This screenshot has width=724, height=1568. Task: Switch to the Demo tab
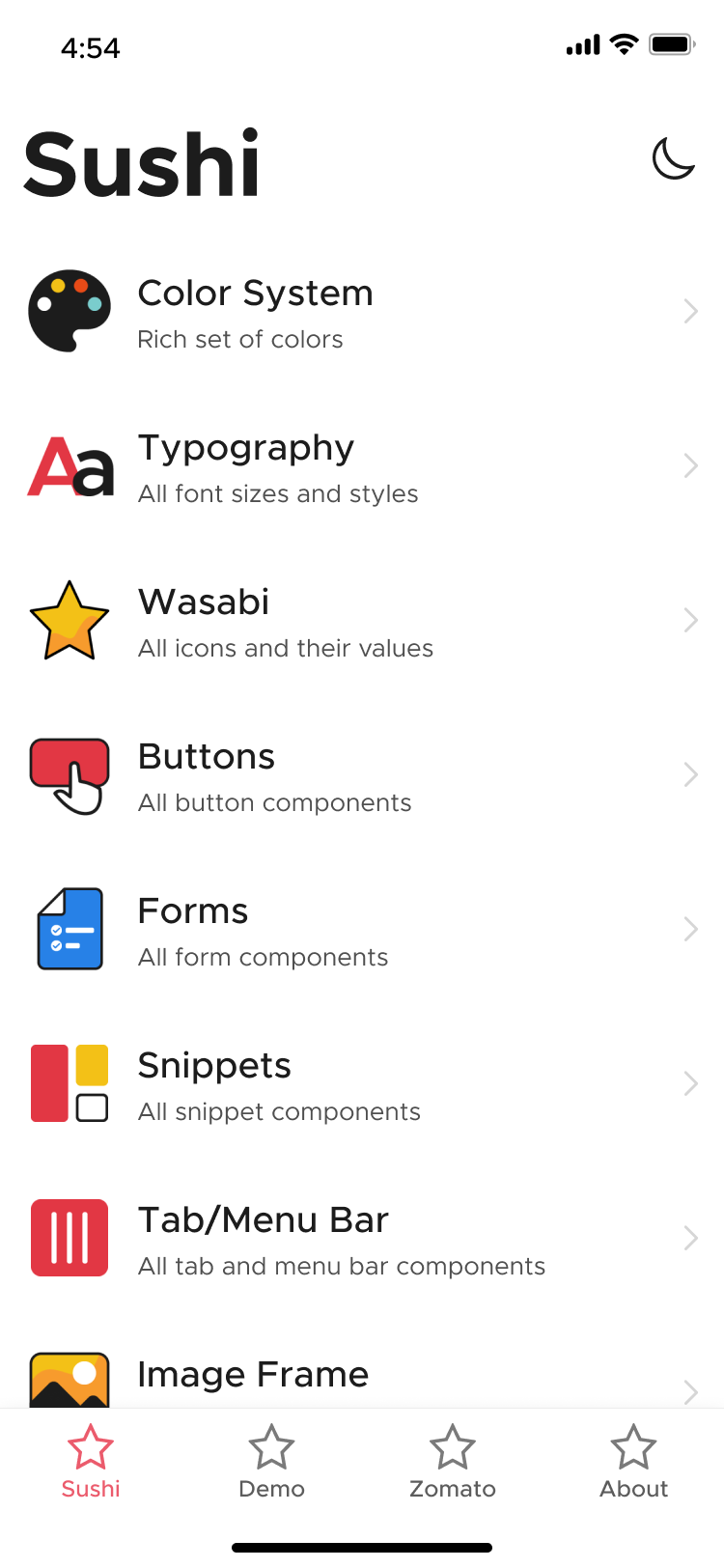271,1462
